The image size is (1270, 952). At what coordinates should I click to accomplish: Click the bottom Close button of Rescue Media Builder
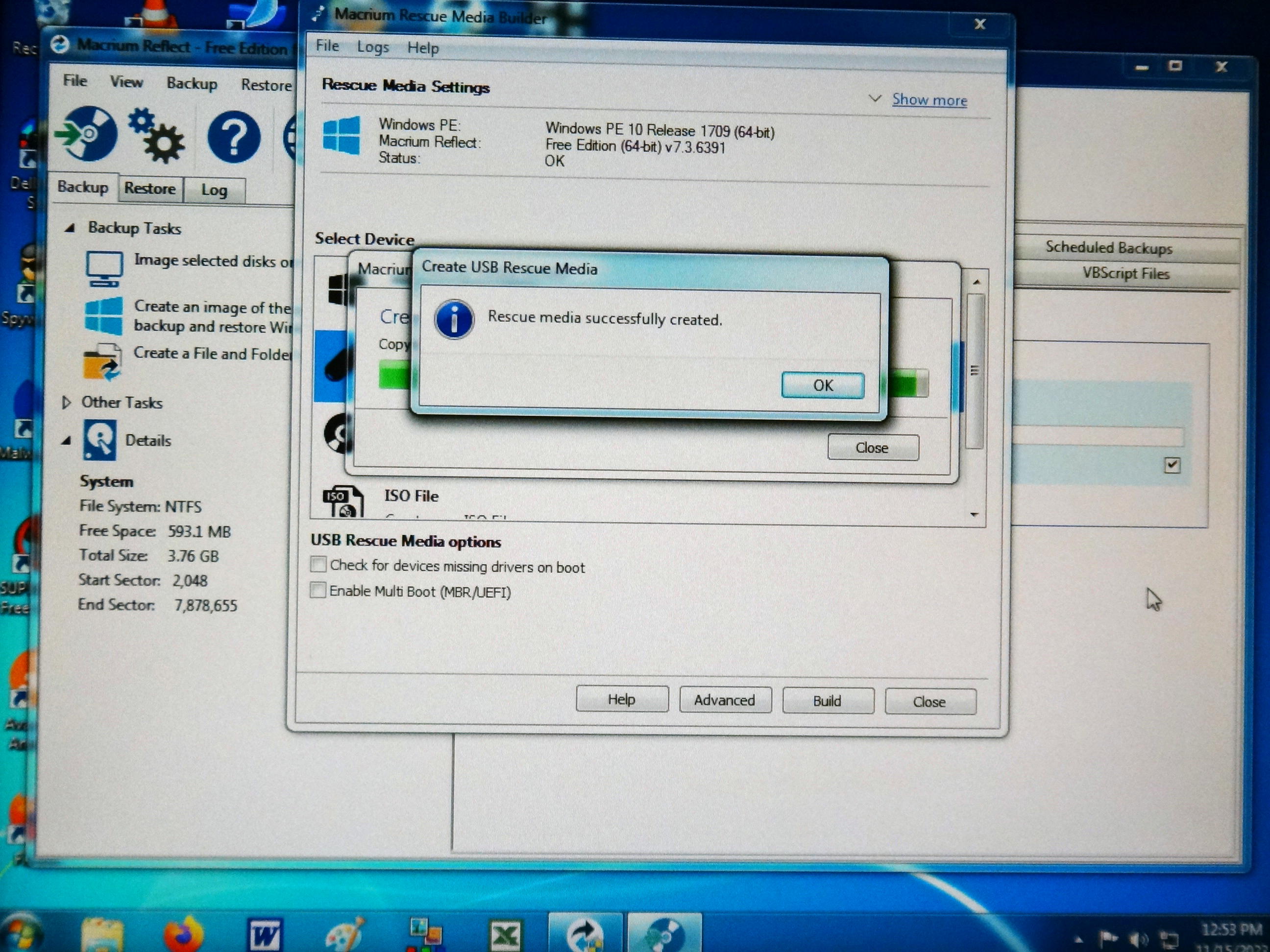click(930, 701)
